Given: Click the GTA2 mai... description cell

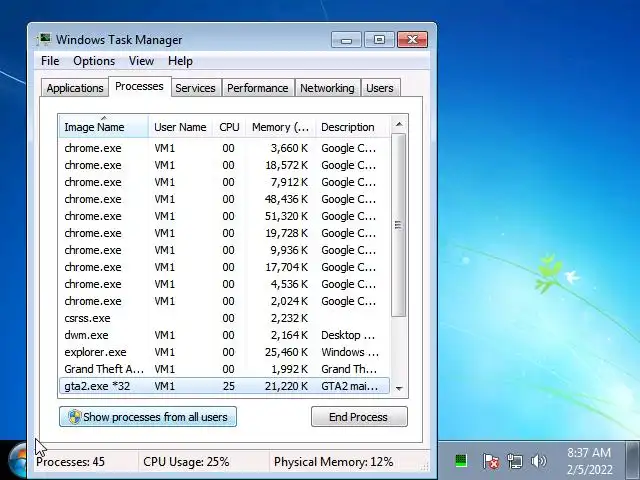Looking at the screenshot, I should 349,386.
